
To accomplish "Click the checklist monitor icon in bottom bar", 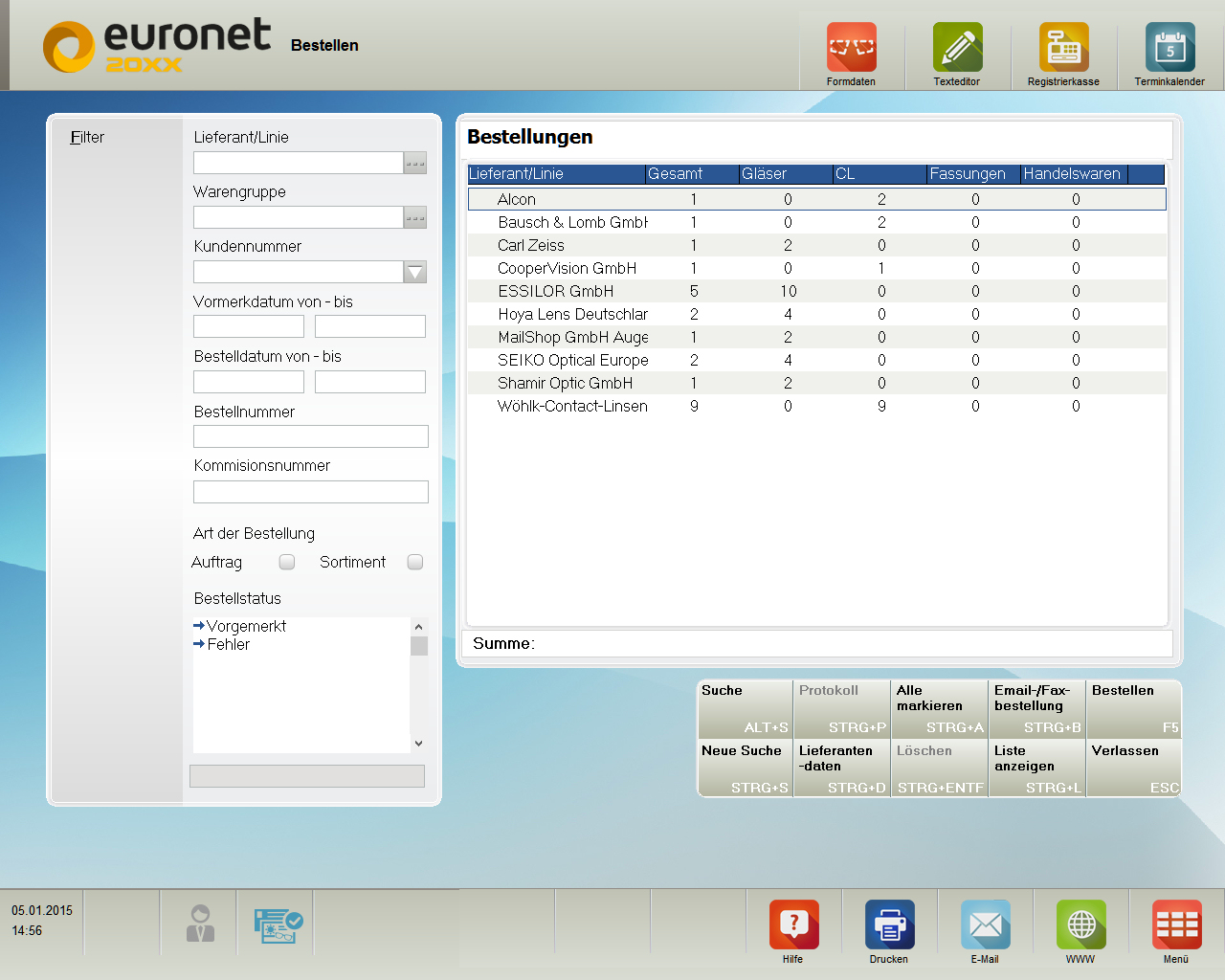I will click(x=278, y=925).
